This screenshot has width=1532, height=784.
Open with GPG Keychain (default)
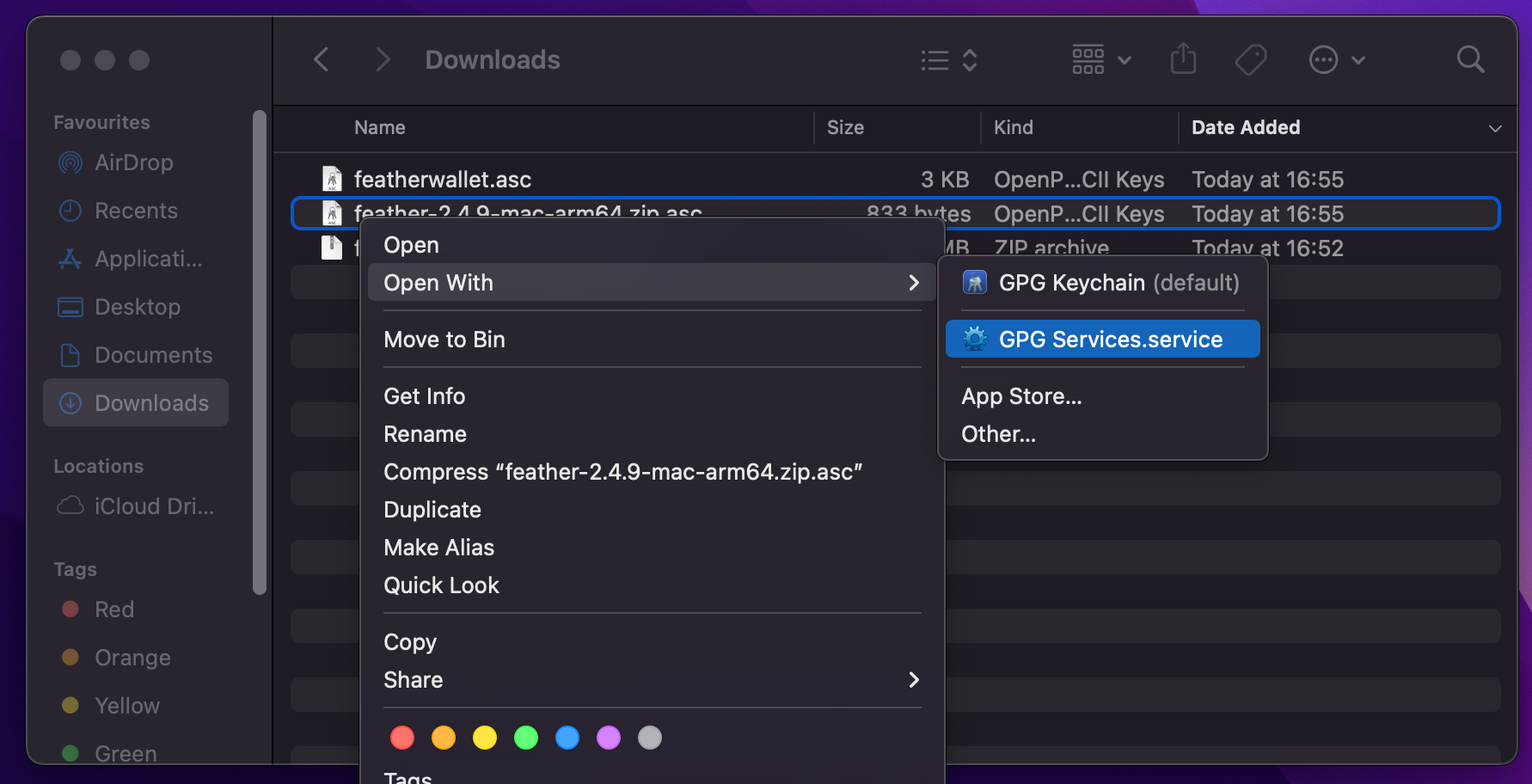1103,283
